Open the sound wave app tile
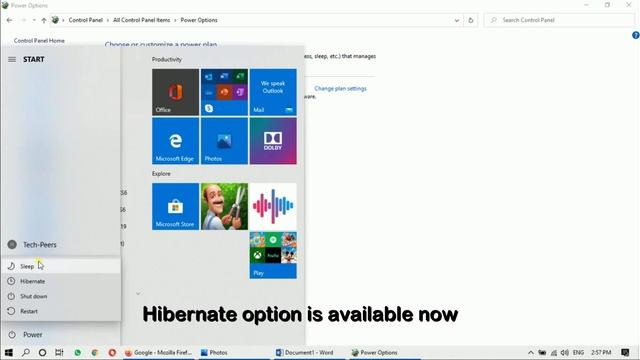The height and width of the screenshot is (360, 640). [273, 206]
